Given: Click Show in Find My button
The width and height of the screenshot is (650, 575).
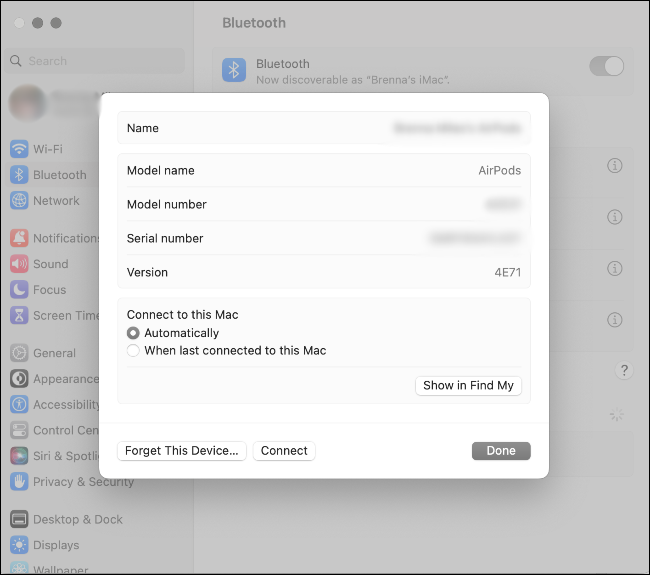Looking at the screenshot, I should [x=468, y=386].
